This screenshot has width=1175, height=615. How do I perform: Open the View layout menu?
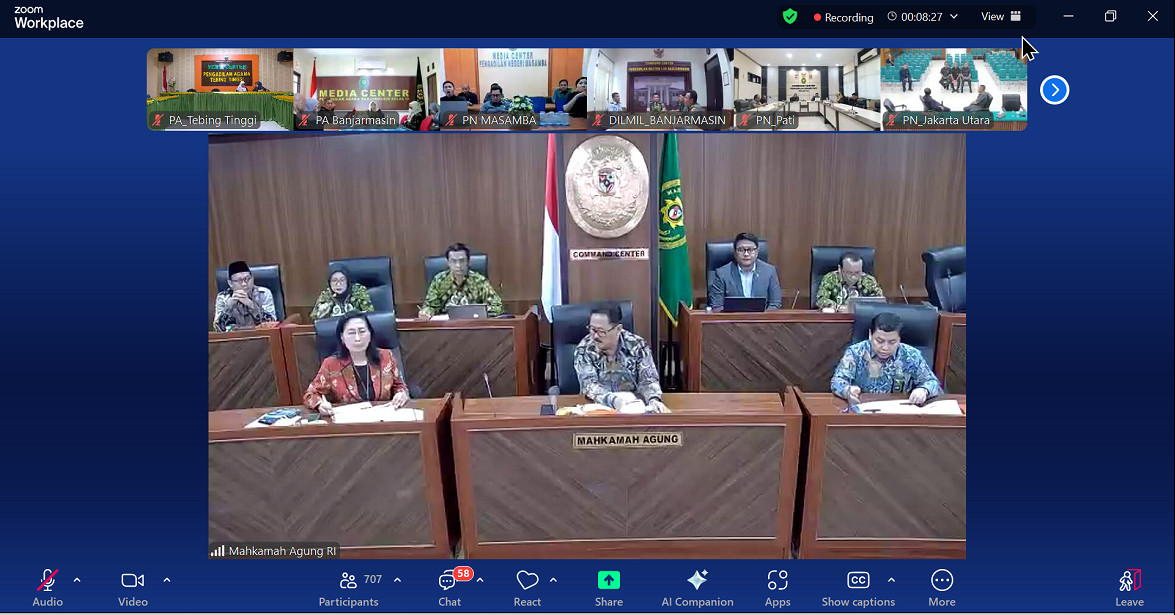pyautogui.click(x=1001, y=16)
